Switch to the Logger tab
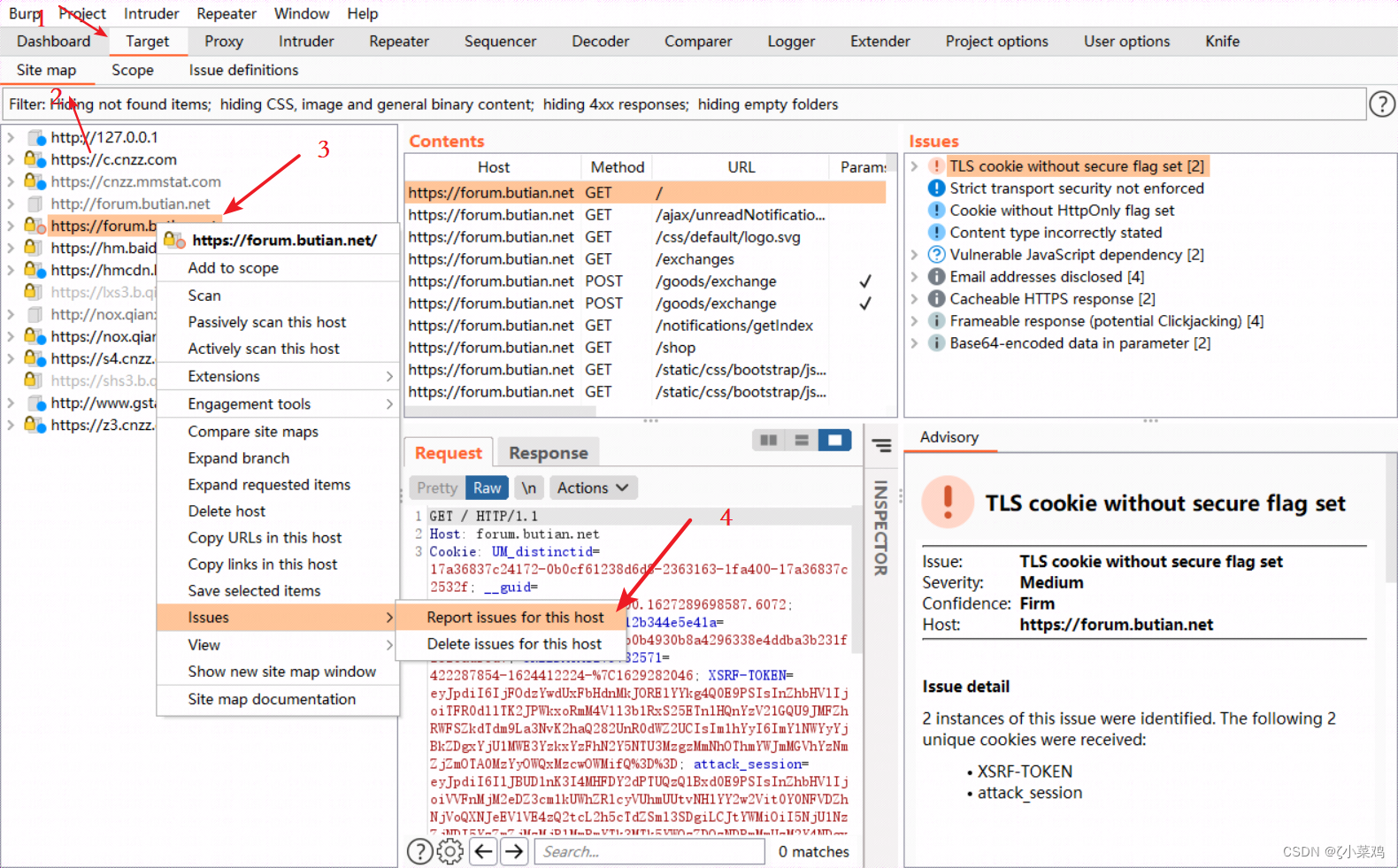 point(791,42)
